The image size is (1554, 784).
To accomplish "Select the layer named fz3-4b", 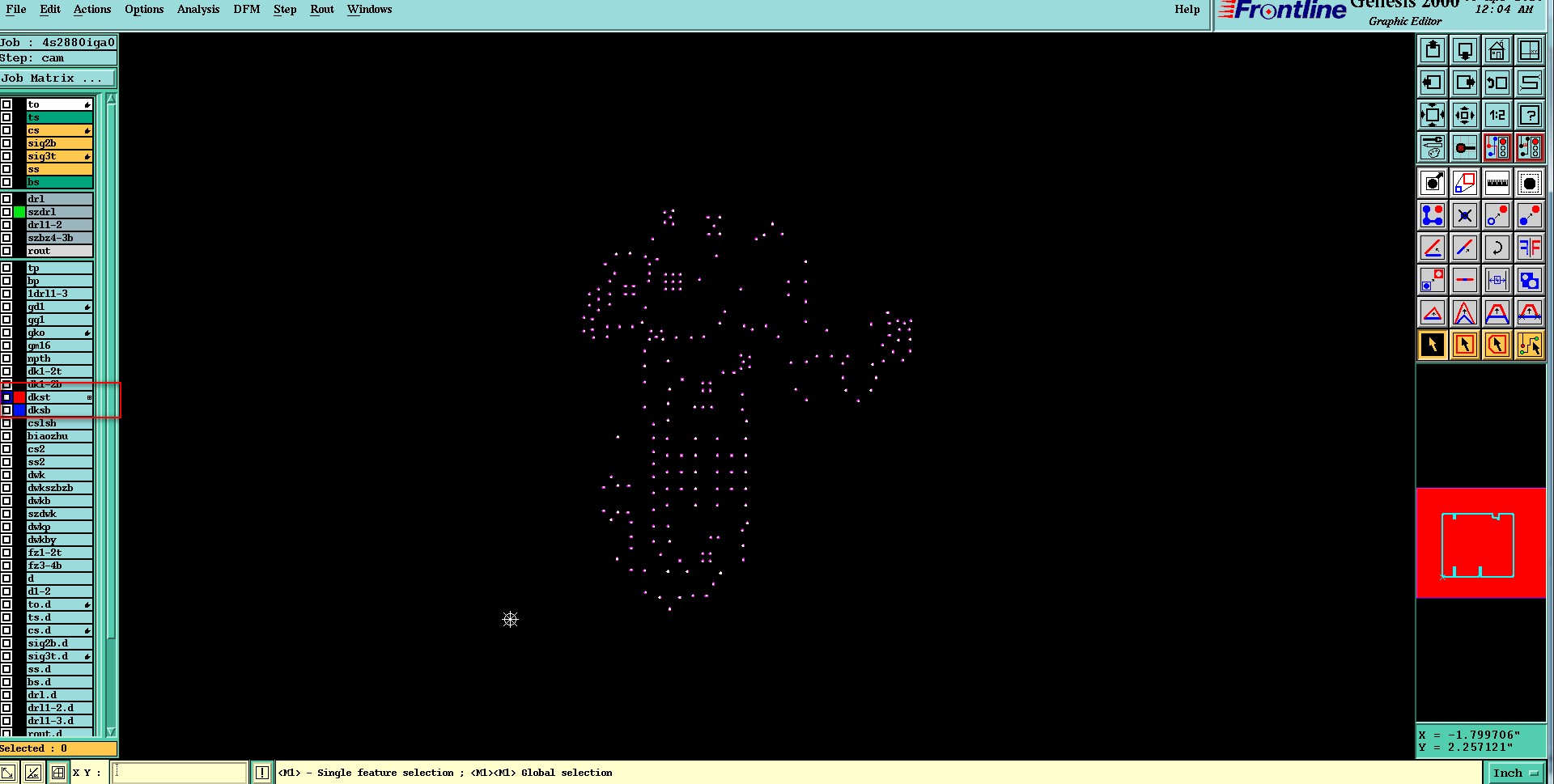I will coord(59,566).
